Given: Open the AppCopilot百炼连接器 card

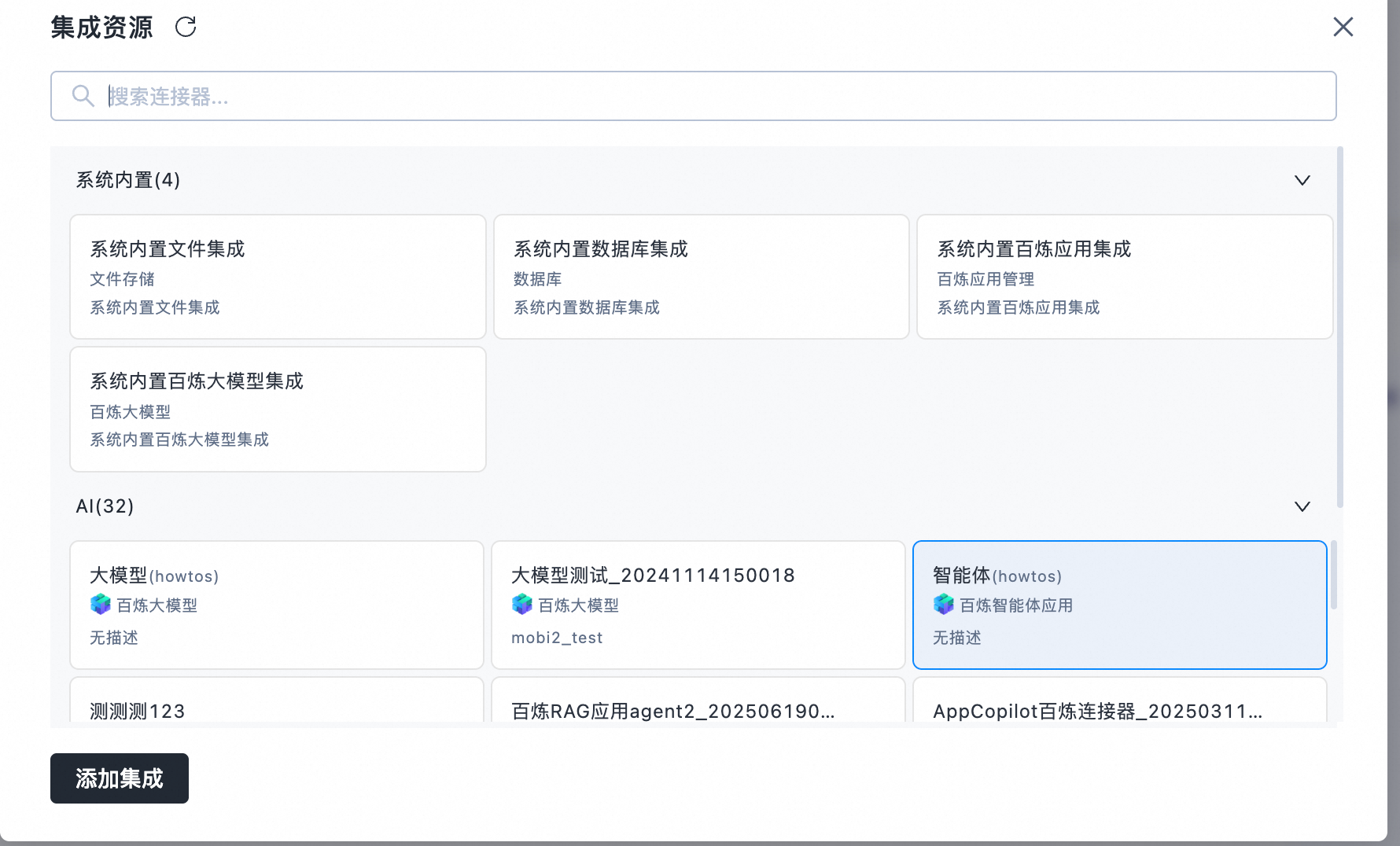Looking at the screenshot, I should [x=1120, y=700].
